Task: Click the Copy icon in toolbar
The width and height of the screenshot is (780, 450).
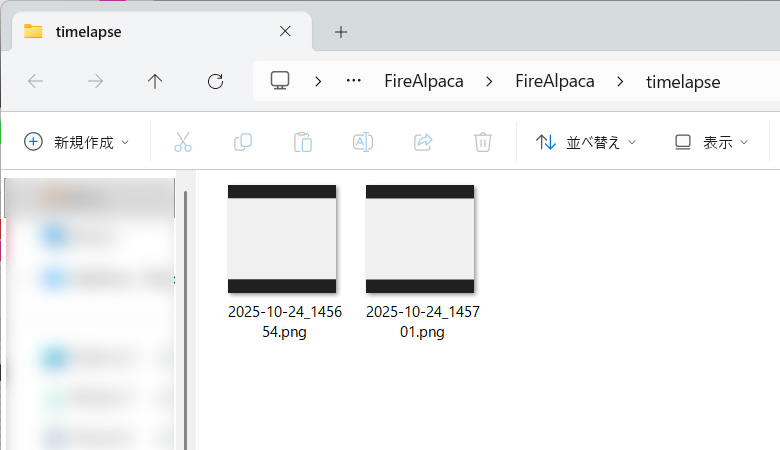Action: tap(242, 142)
